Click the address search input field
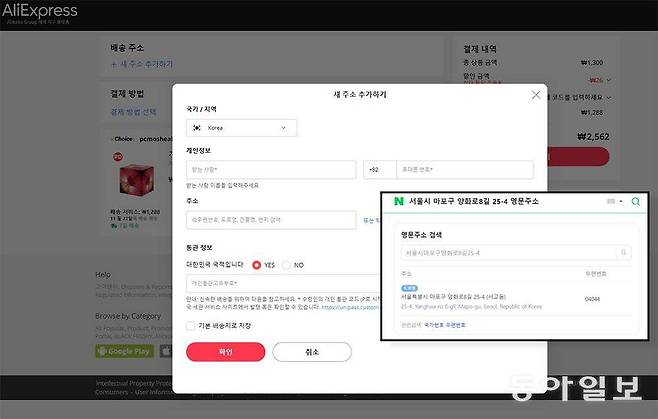658x419 pixels. point(271,220)
